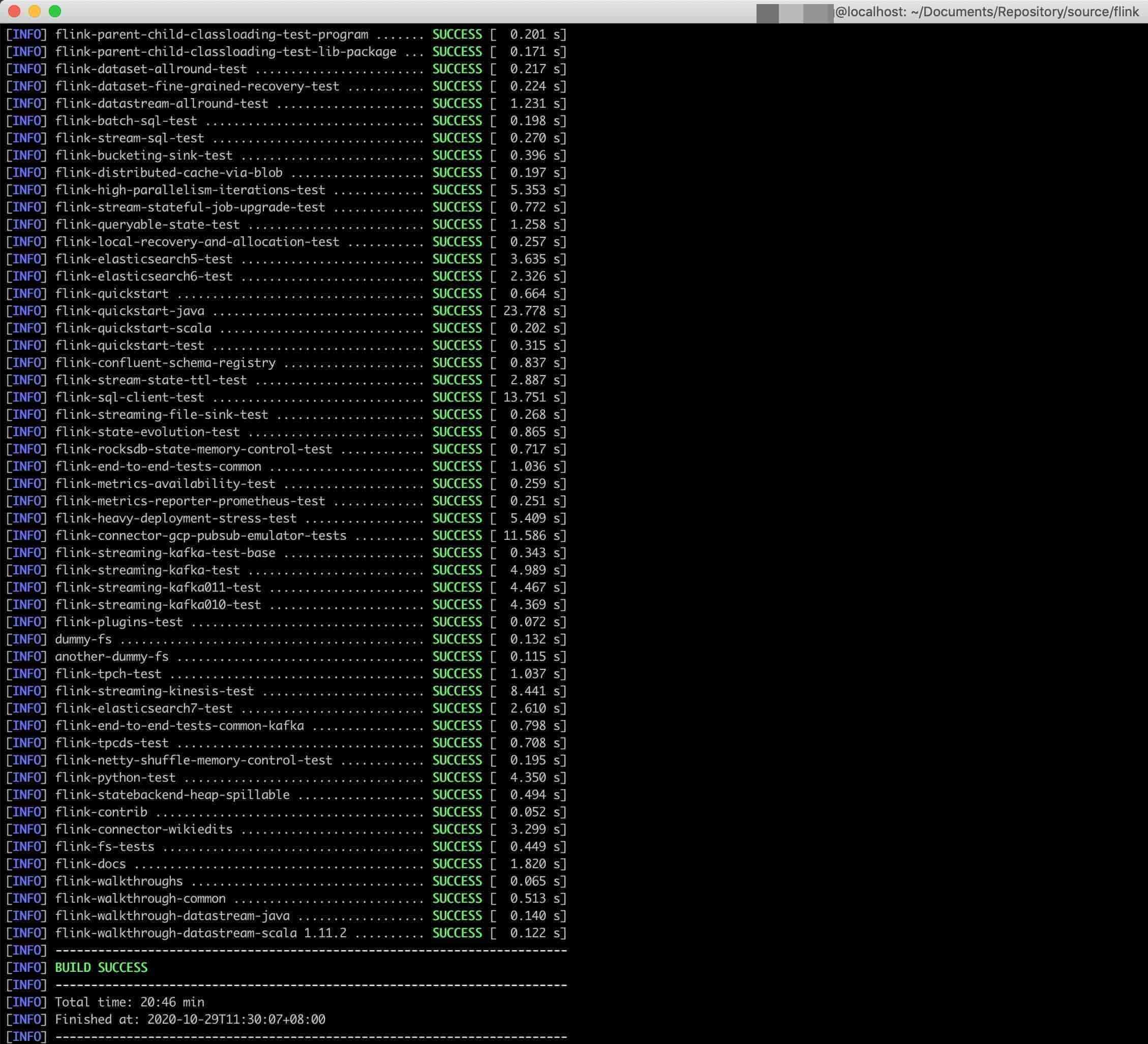This screenshot has width=1148, height=1044.
Task: Click the flink-datastream-allround-test module name
Action: (162, 104)
